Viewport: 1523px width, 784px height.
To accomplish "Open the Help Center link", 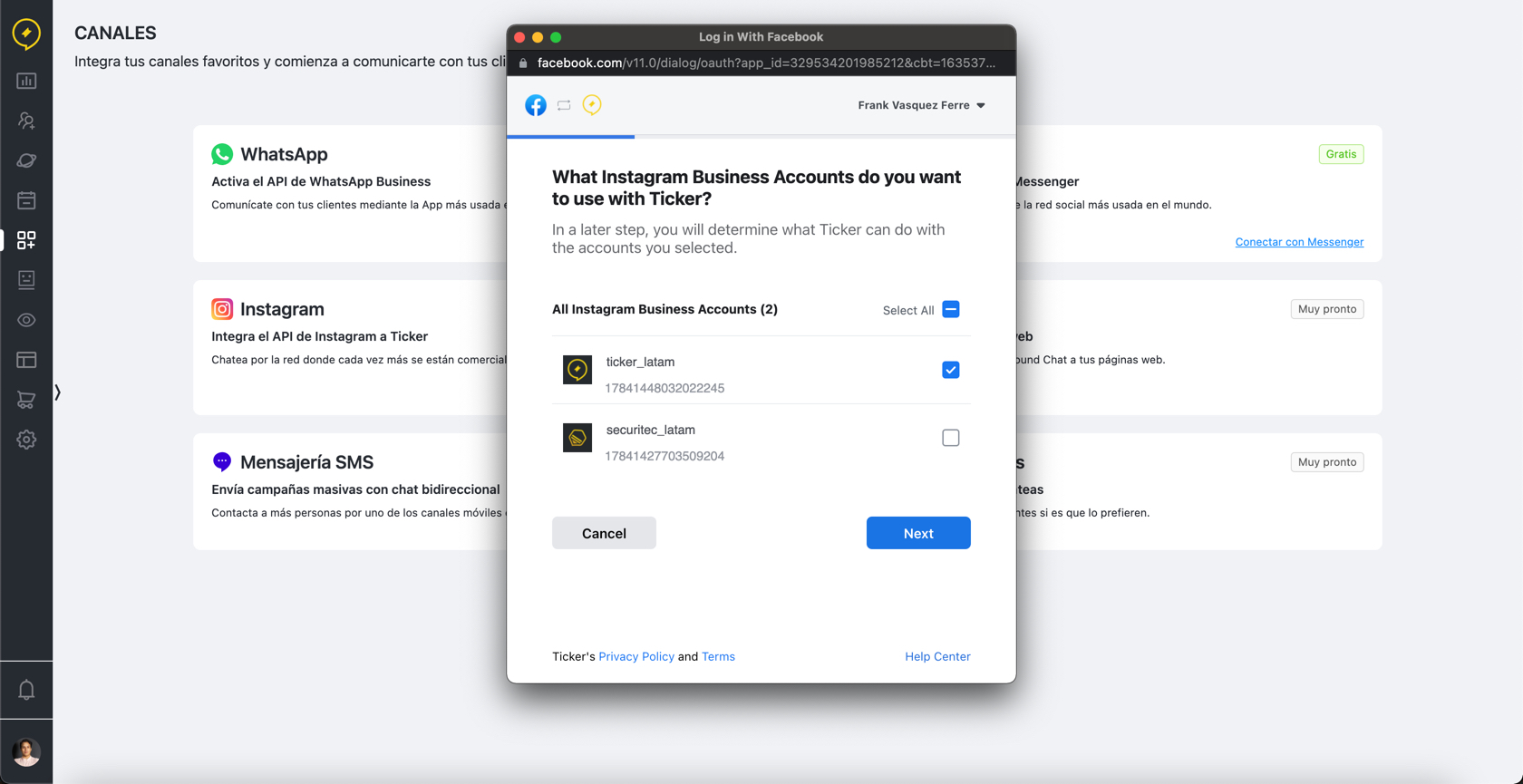I will [x=937, y=656].
